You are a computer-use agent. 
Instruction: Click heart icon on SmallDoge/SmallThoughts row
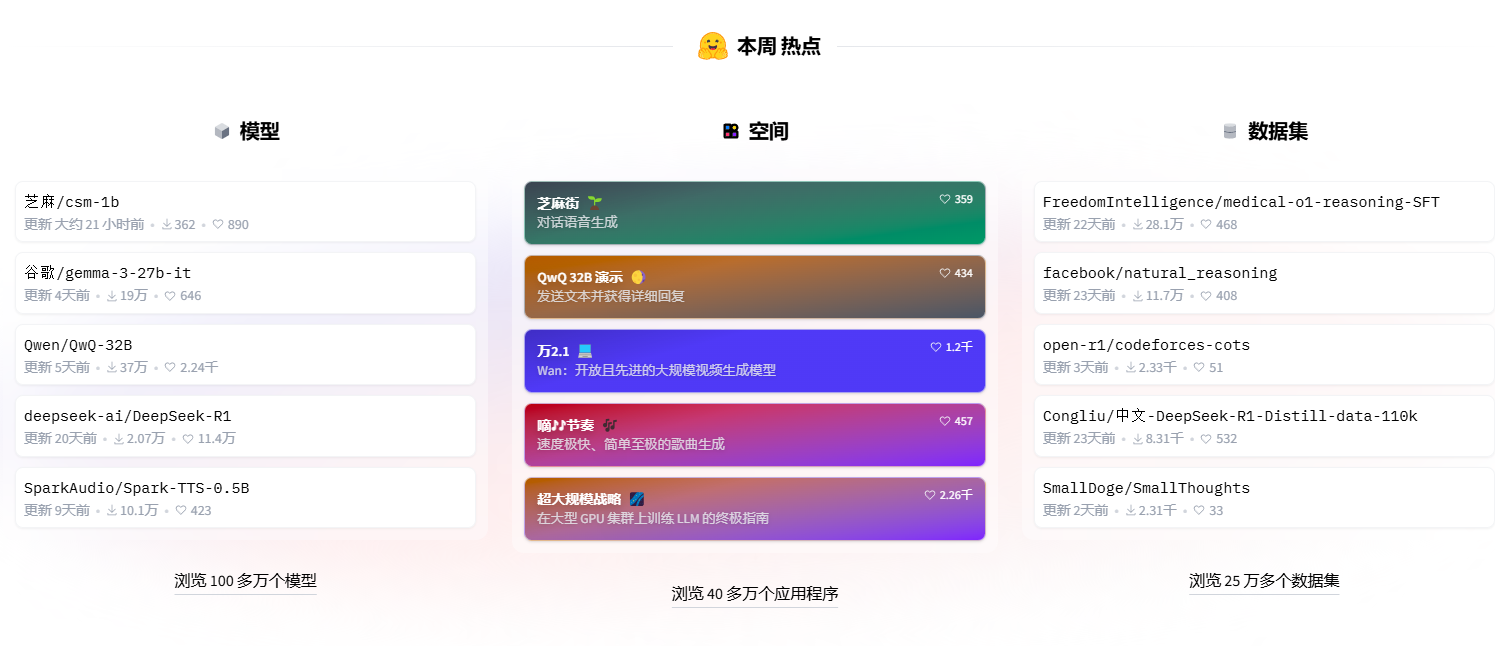pyautogui.click(x=1199, y=511)
